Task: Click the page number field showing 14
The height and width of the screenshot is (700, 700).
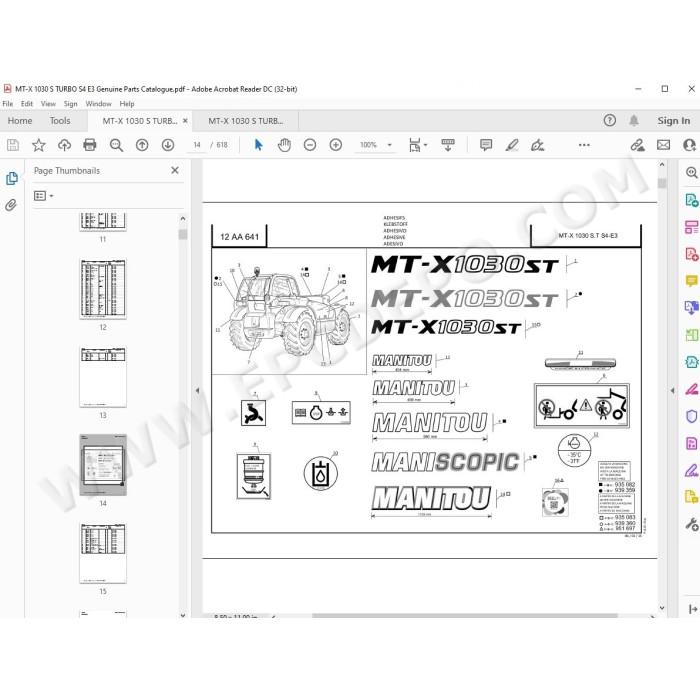Action: pos(197,145)
